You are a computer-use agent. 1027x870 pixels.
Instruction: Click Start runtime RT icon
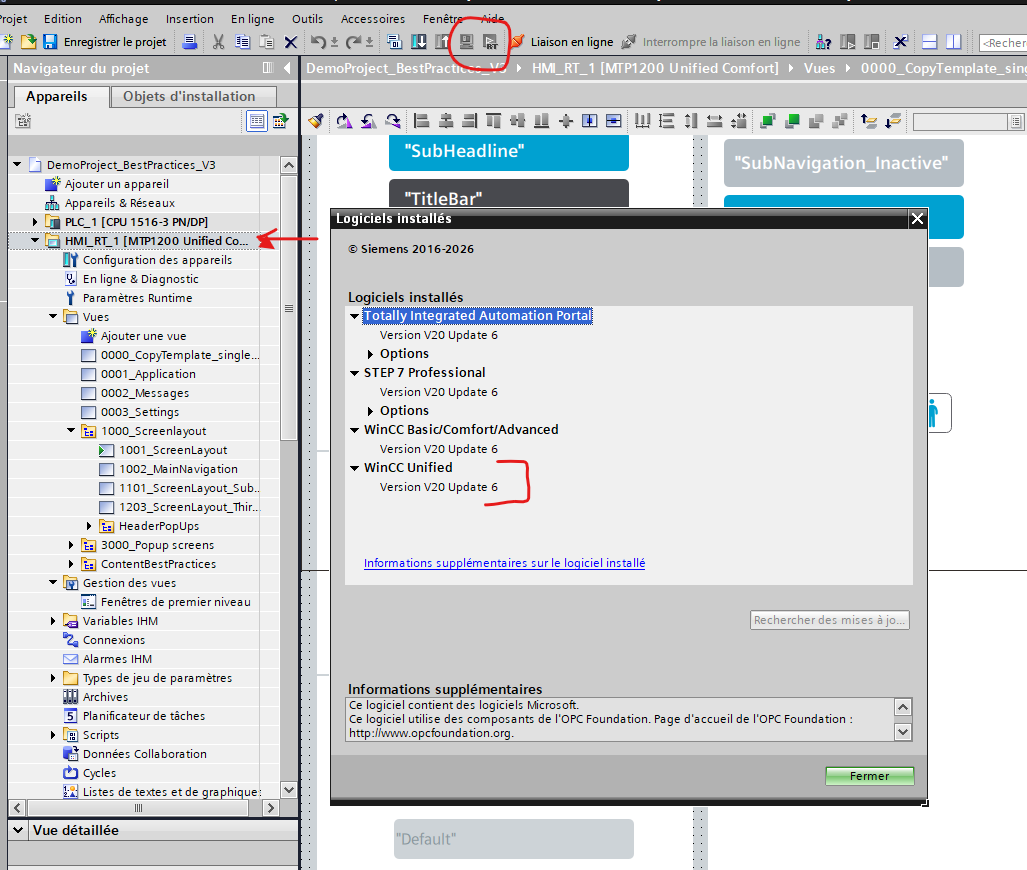coord(490,42)
